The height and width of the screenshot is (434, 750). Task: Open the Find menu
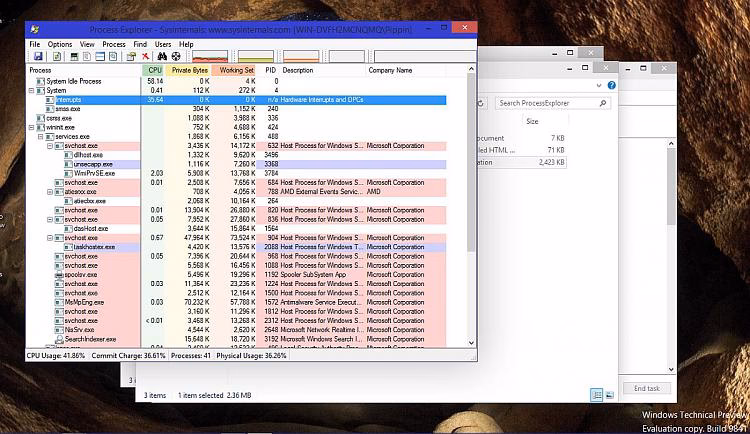(x=140, y=44)
